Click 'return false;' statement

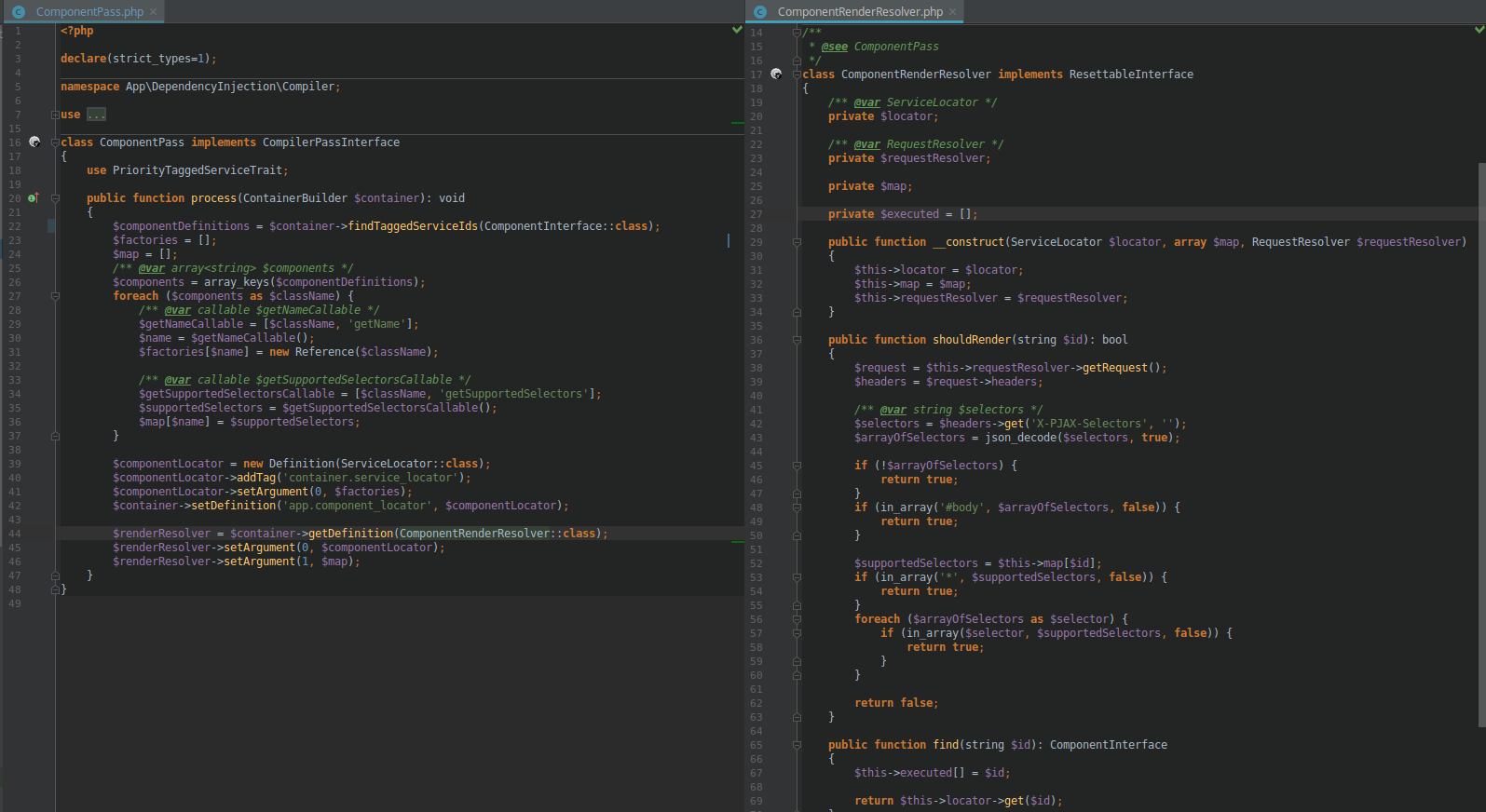point(896,703)
